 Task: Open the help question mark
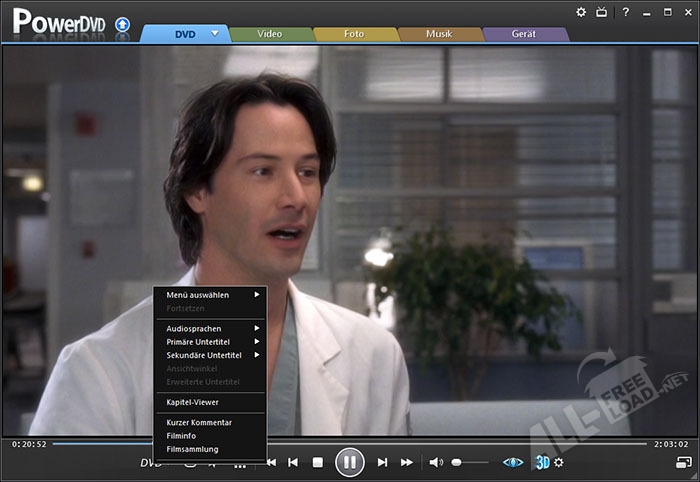[625, 12]
